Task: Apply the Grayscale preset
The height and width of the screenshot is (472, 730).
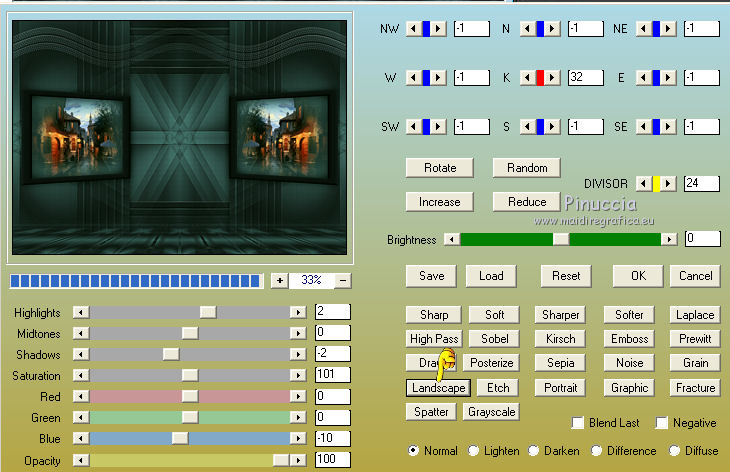Action: point(492,412)
